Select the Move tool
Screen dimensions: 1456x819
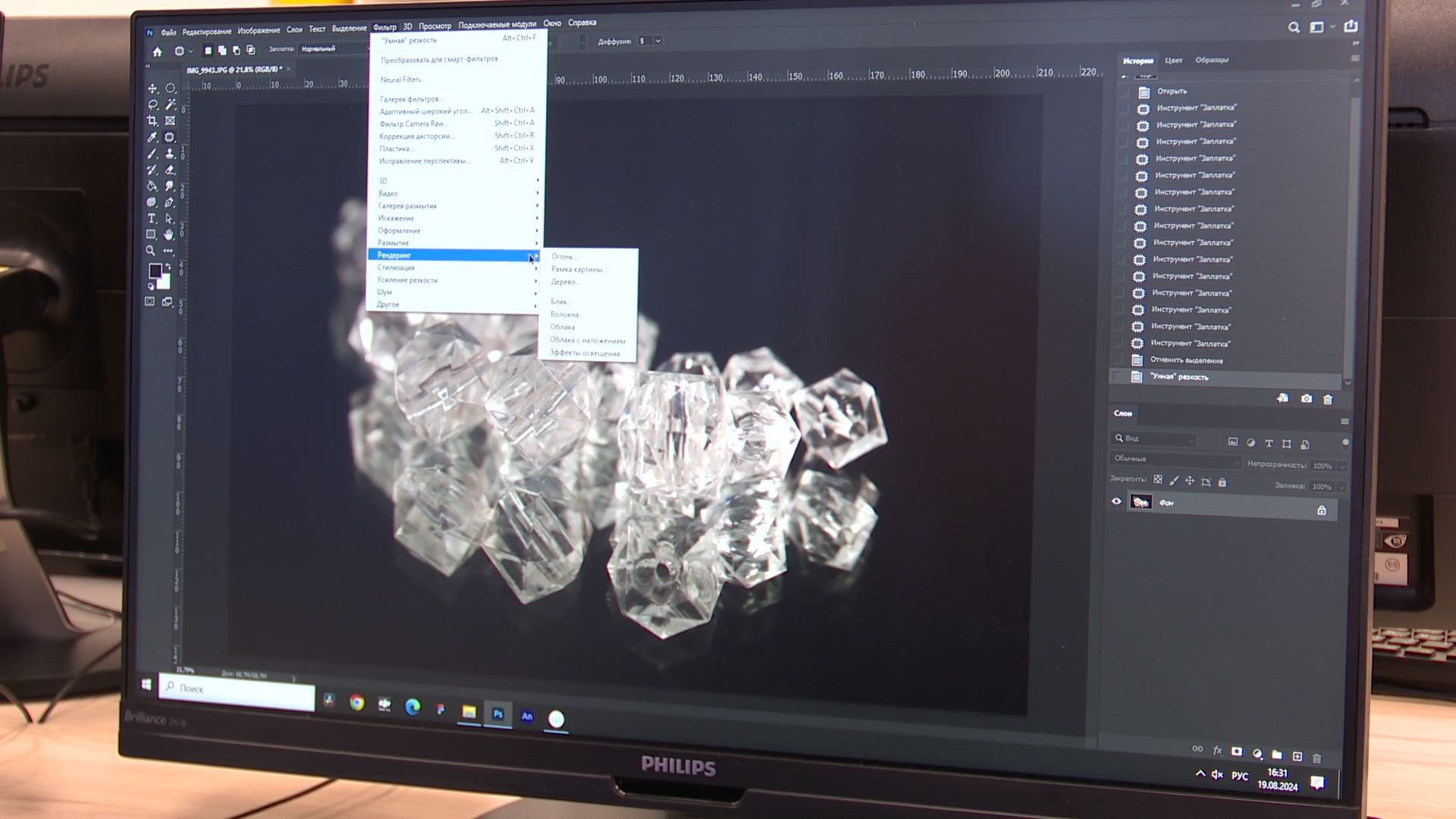pyautogui.click(x=152, y=89)
